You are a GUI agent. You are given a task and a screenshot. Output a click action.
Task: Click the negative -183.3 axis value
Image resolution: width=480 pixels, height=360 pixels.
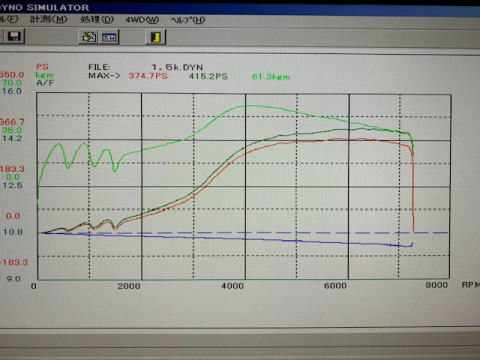14,262
